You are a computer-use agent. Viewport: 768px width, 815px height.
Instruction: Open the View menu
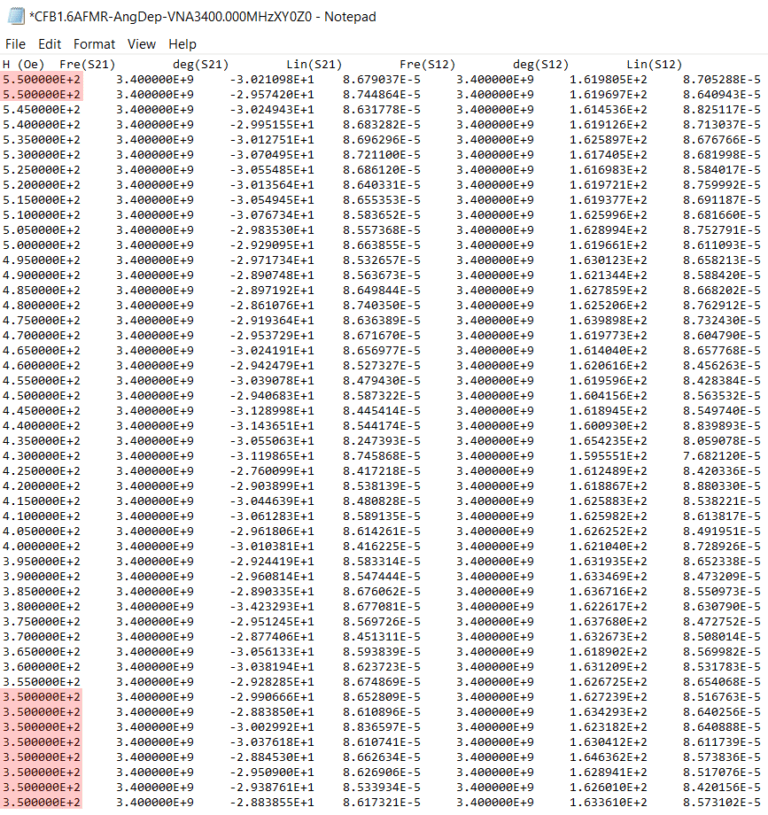(x=142, y=44)
